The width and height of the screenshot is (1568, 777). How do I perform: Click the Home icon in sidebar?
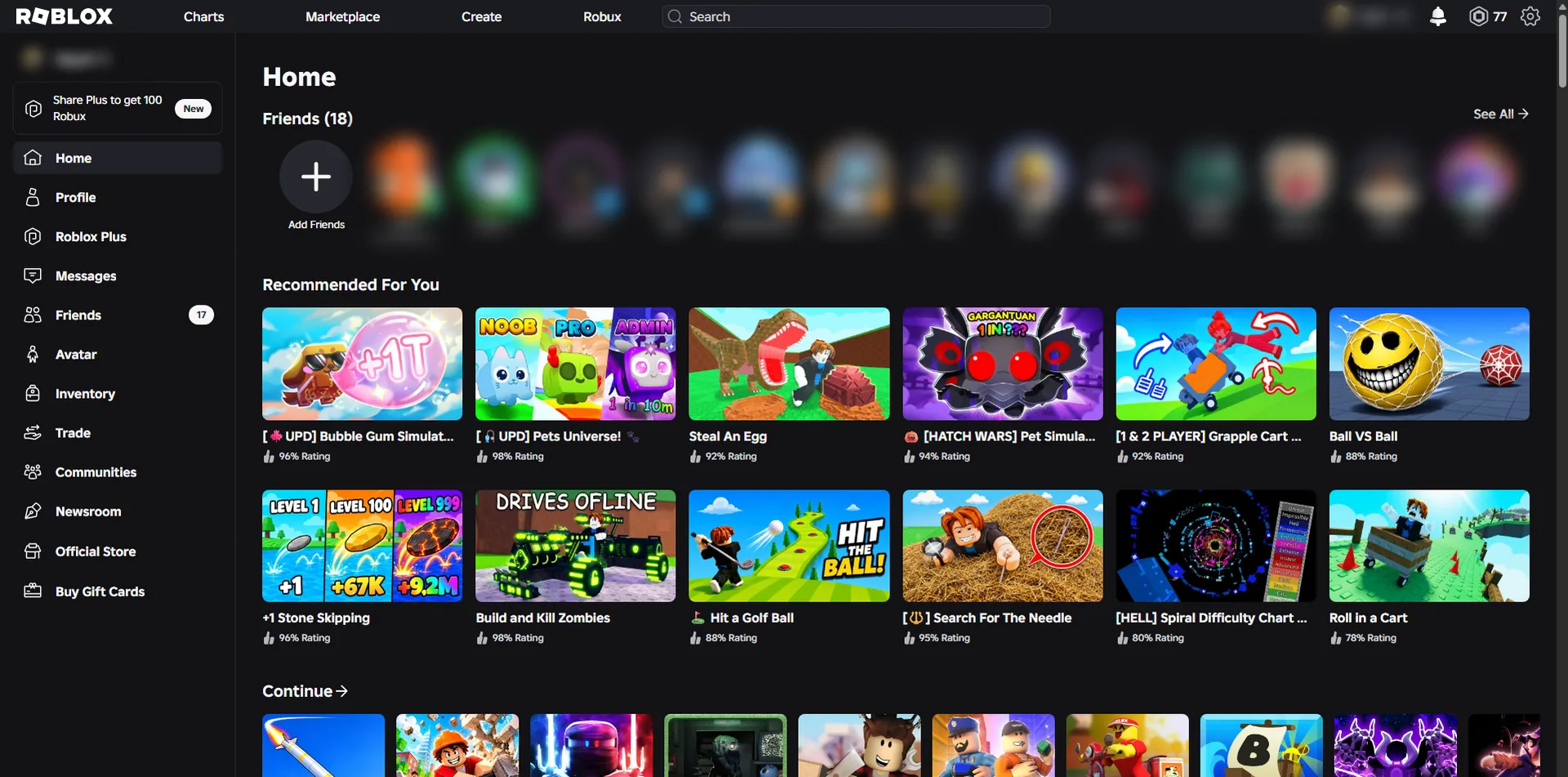33,158
